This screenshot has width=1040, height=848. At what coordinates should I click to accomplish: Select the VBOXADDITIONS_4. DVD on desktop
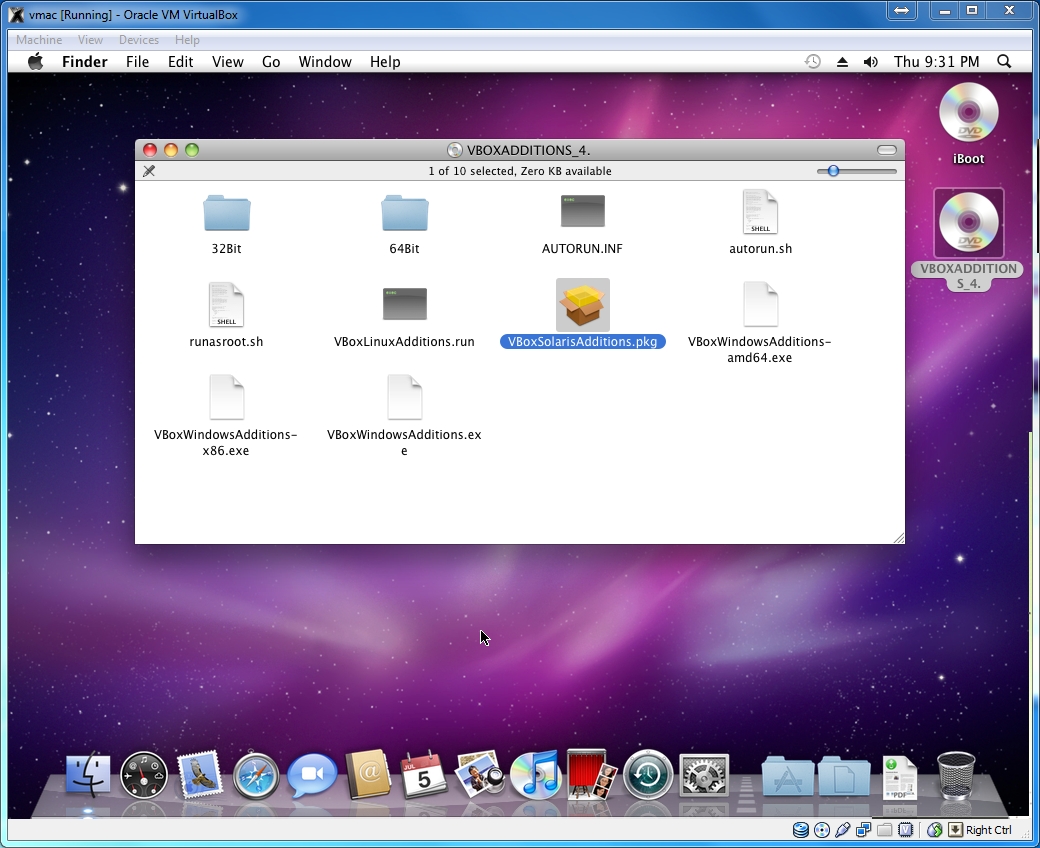point(968,223)
